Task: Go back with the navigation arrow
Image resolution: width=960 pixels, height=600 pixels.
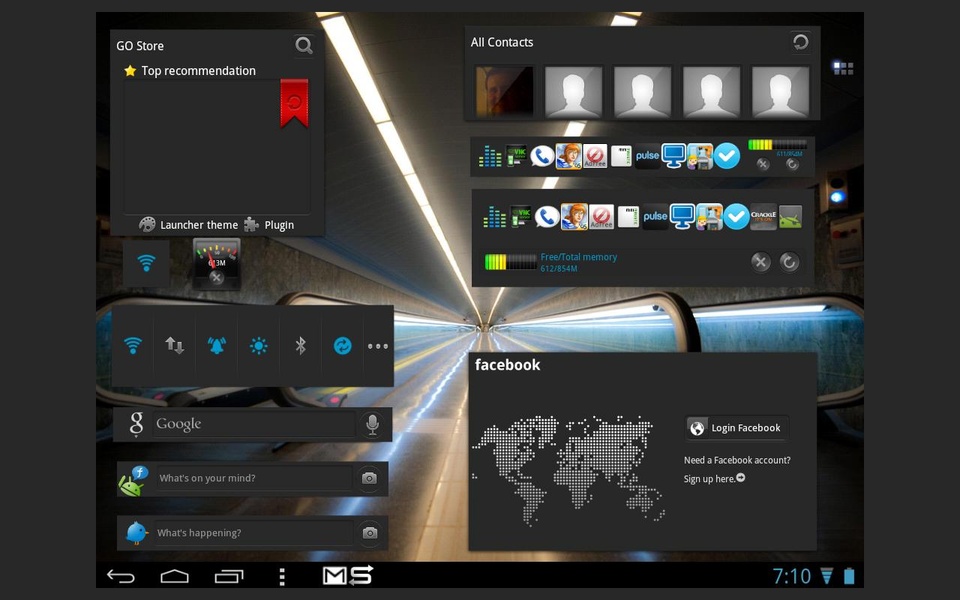Action: (x=121, y=576)
